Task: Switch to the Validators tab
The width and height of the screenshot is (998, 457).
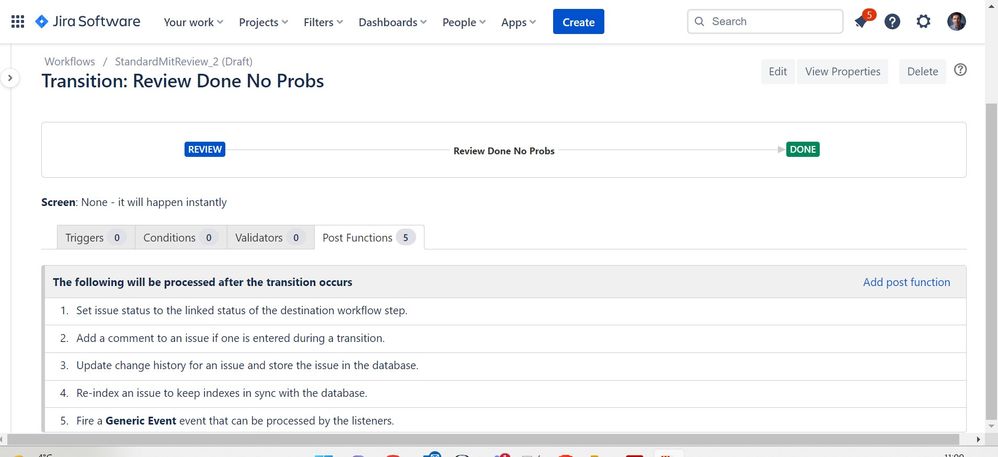Action: pyautogui.click(x=271, y=237)
